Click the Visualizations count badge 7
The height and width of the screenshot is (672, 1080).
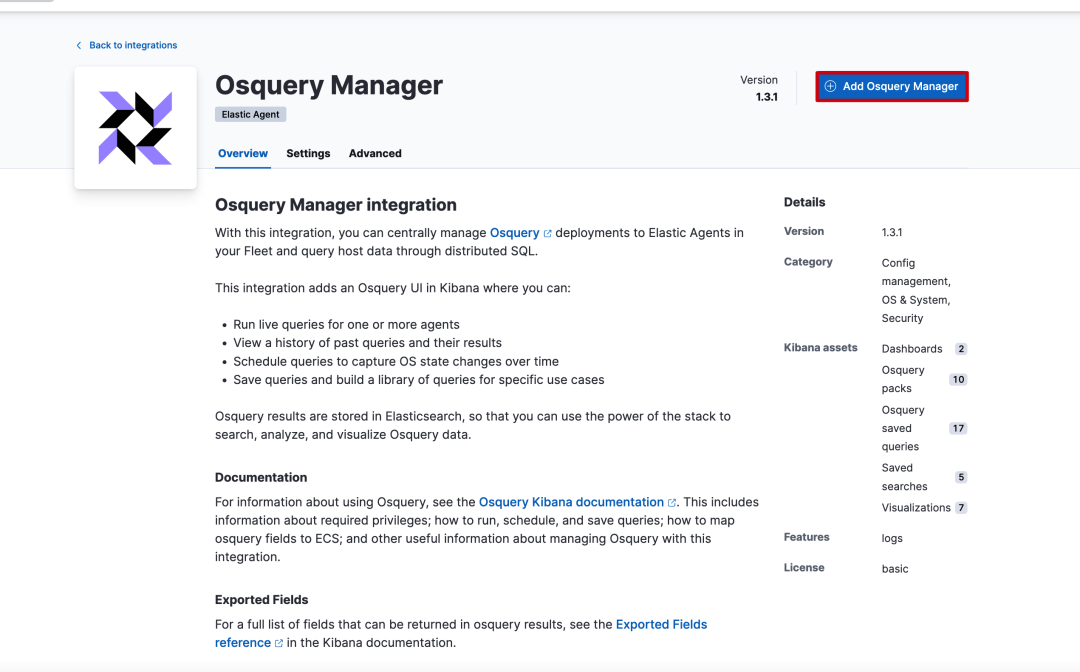click(x=961, y=507)
